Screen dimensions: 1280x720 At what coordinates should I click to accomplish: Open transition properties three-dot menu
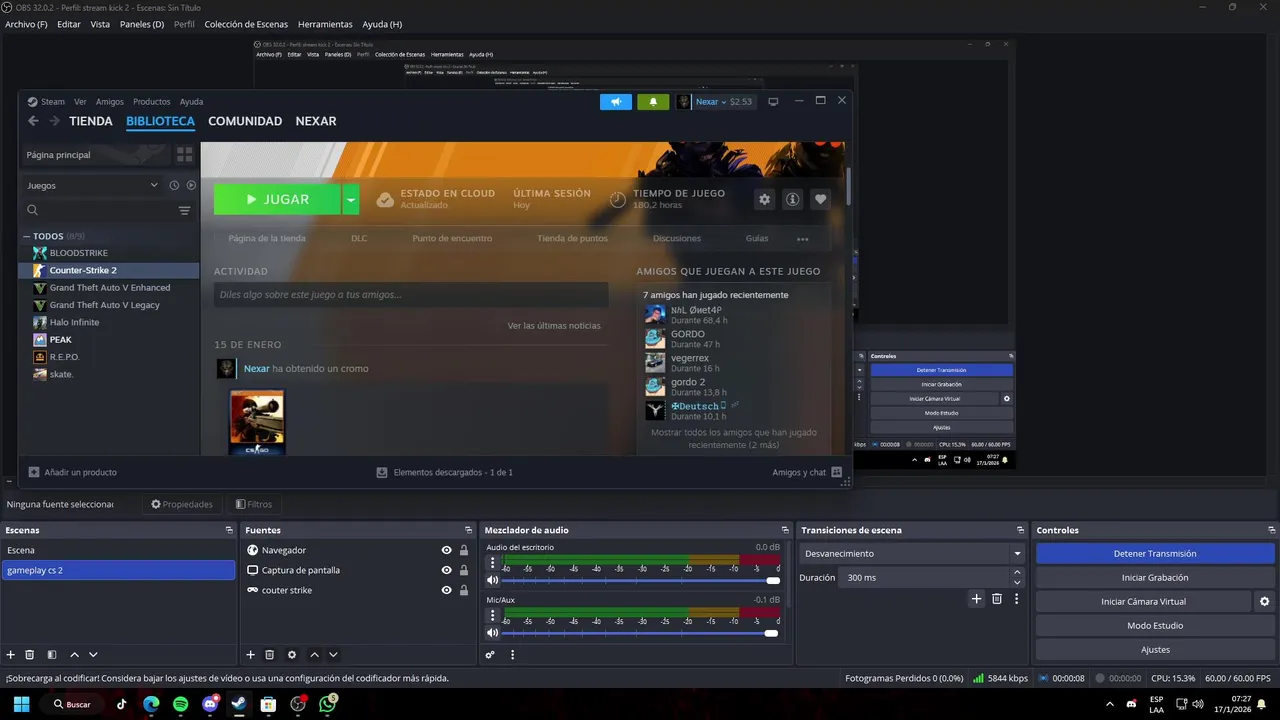pos(1017,599)
